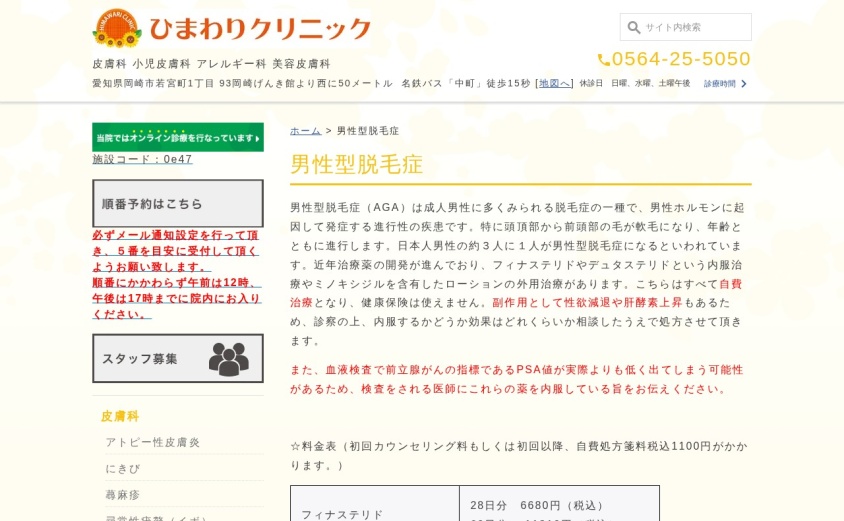
Task: Click 皮膚科 小児皮膚科 departments tagline
Action: (x=211, y=64)
